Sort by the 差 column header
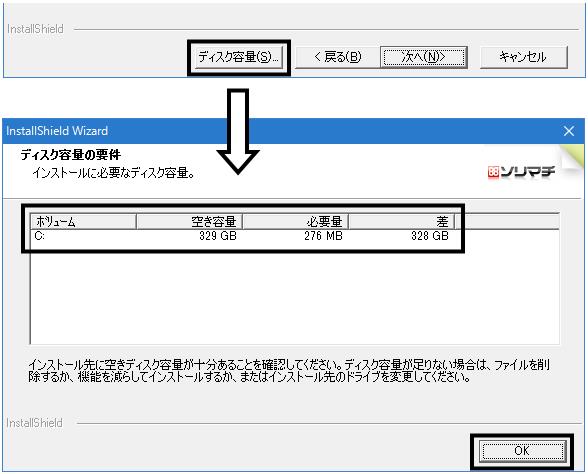This screenshot has height=474, width=588. pyautogui.click(x=402, y=222)
